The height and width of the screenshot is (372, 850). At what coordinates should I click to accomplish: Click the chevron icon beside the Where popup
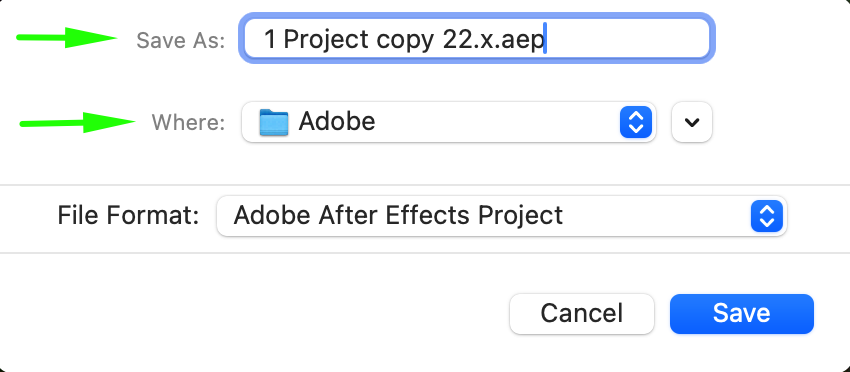692,122
